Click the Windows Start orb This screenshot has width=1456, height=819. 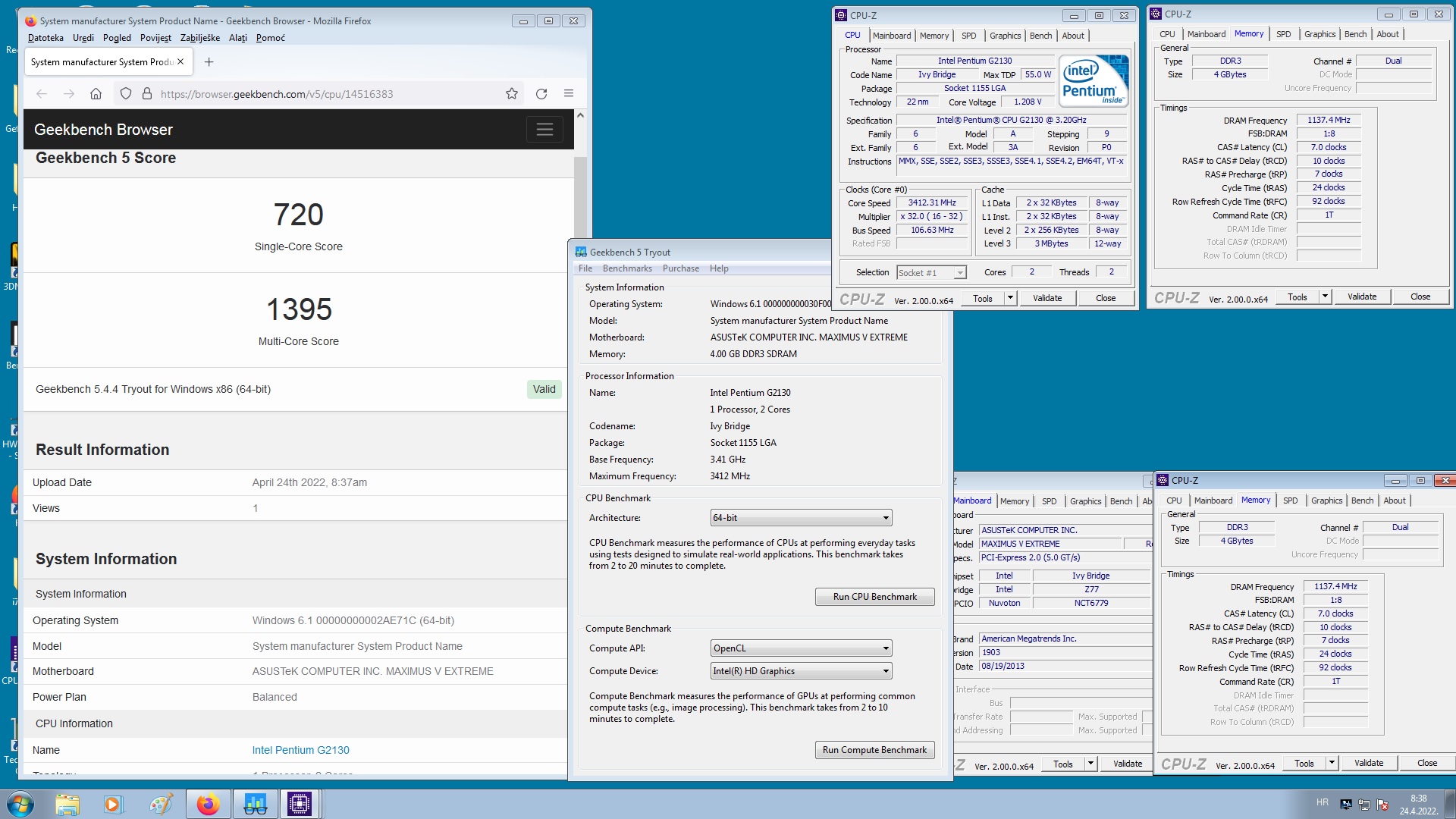pos(20,804)
